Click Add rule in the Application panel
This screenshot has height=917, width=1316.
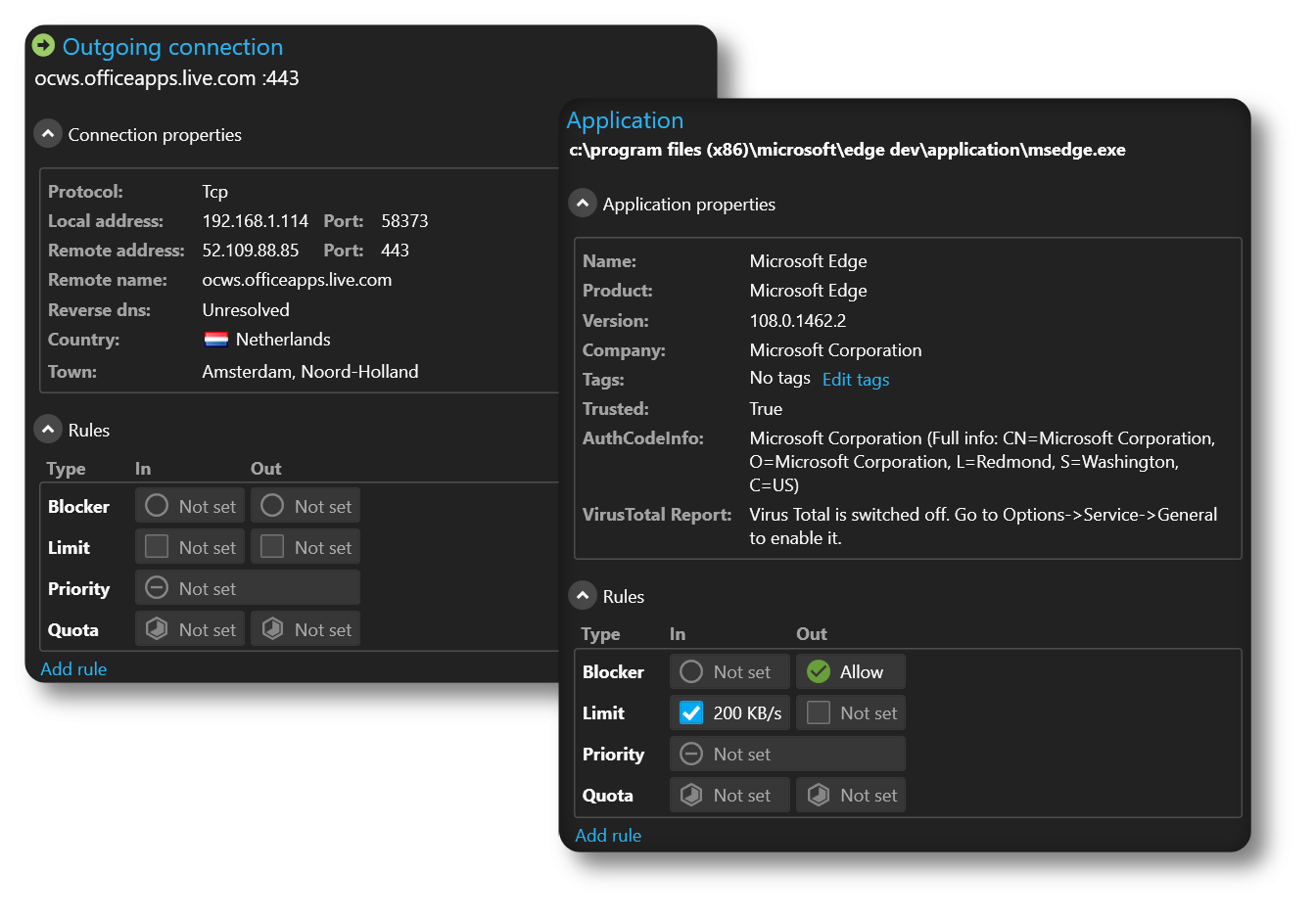point(608,835)
